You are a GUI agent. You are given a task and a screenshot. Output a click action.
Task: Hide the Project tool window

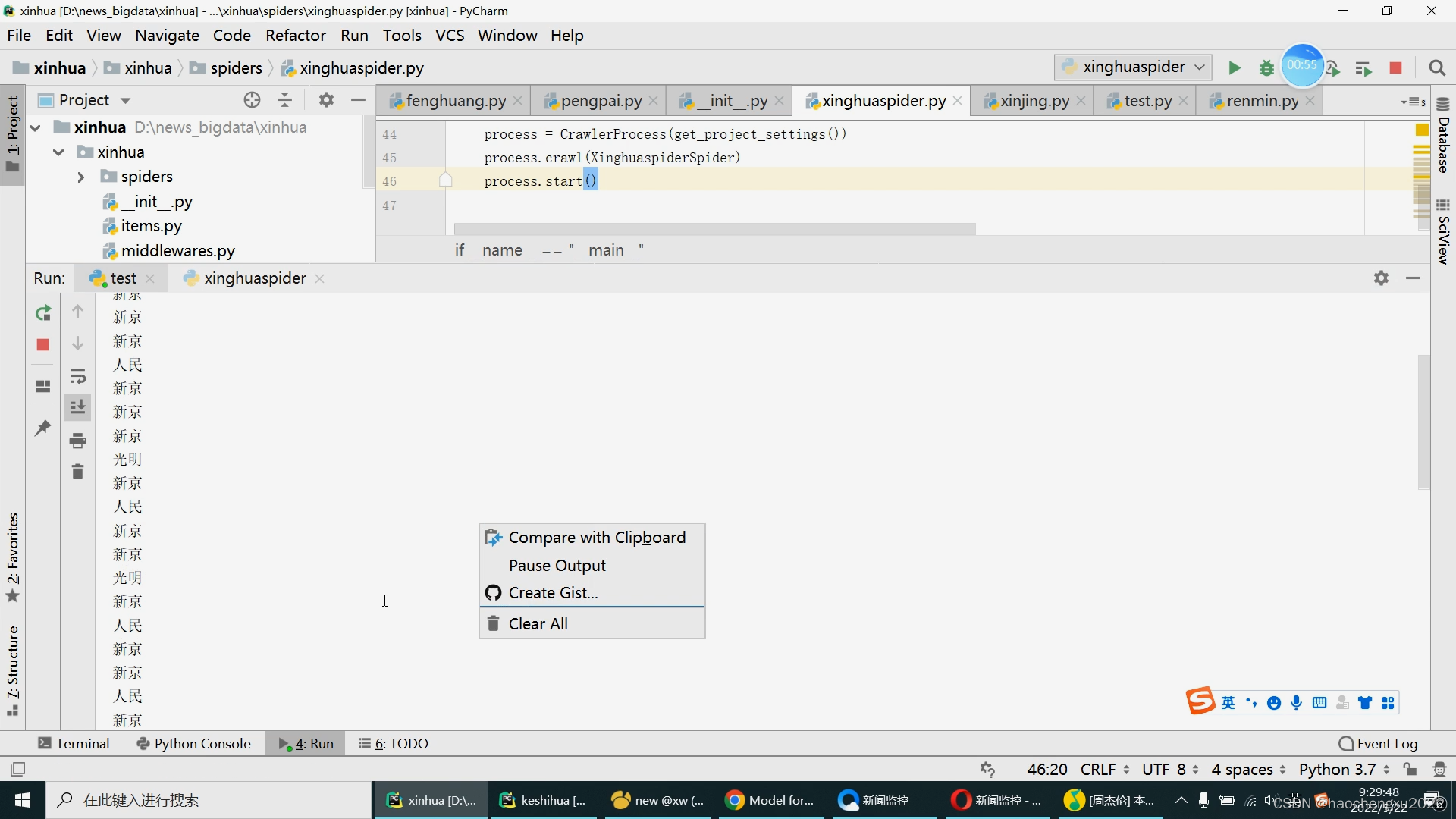pyautogui.click(x=358, y=100)
